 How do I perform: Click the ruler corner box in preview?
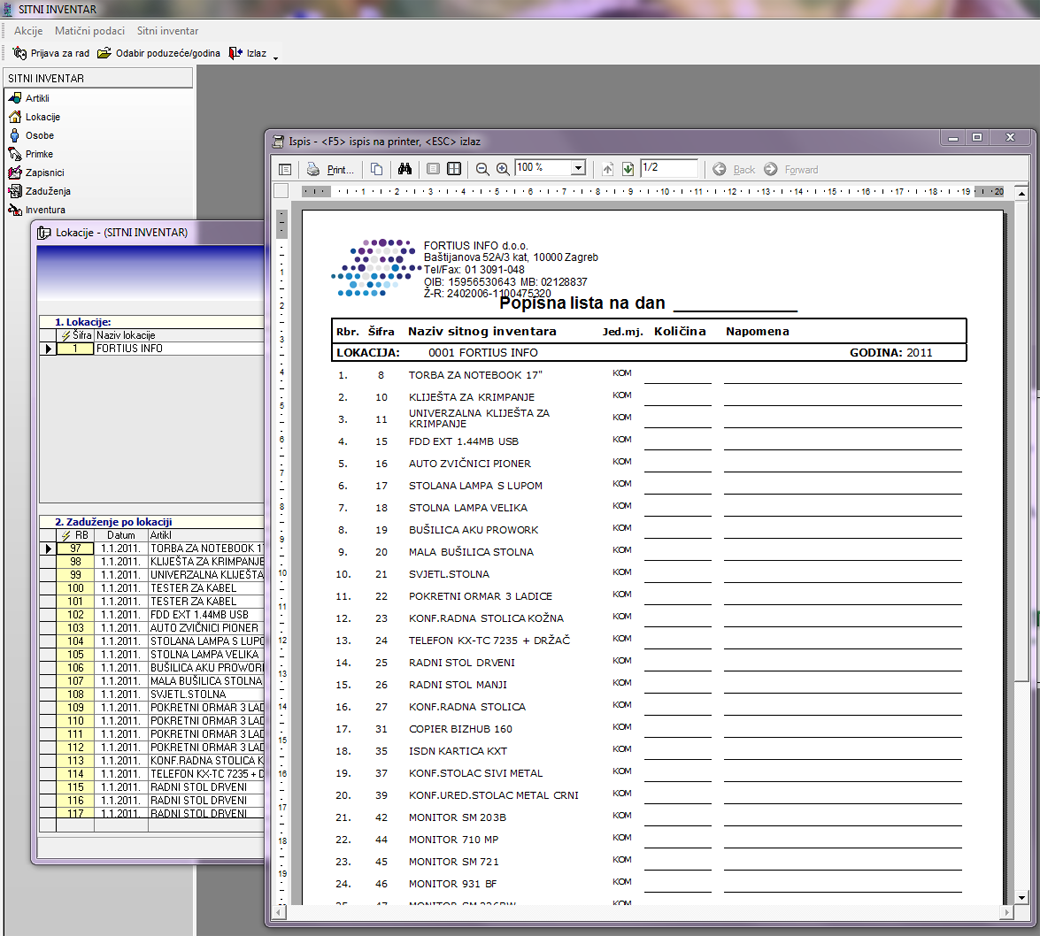(x=281, y=191)
